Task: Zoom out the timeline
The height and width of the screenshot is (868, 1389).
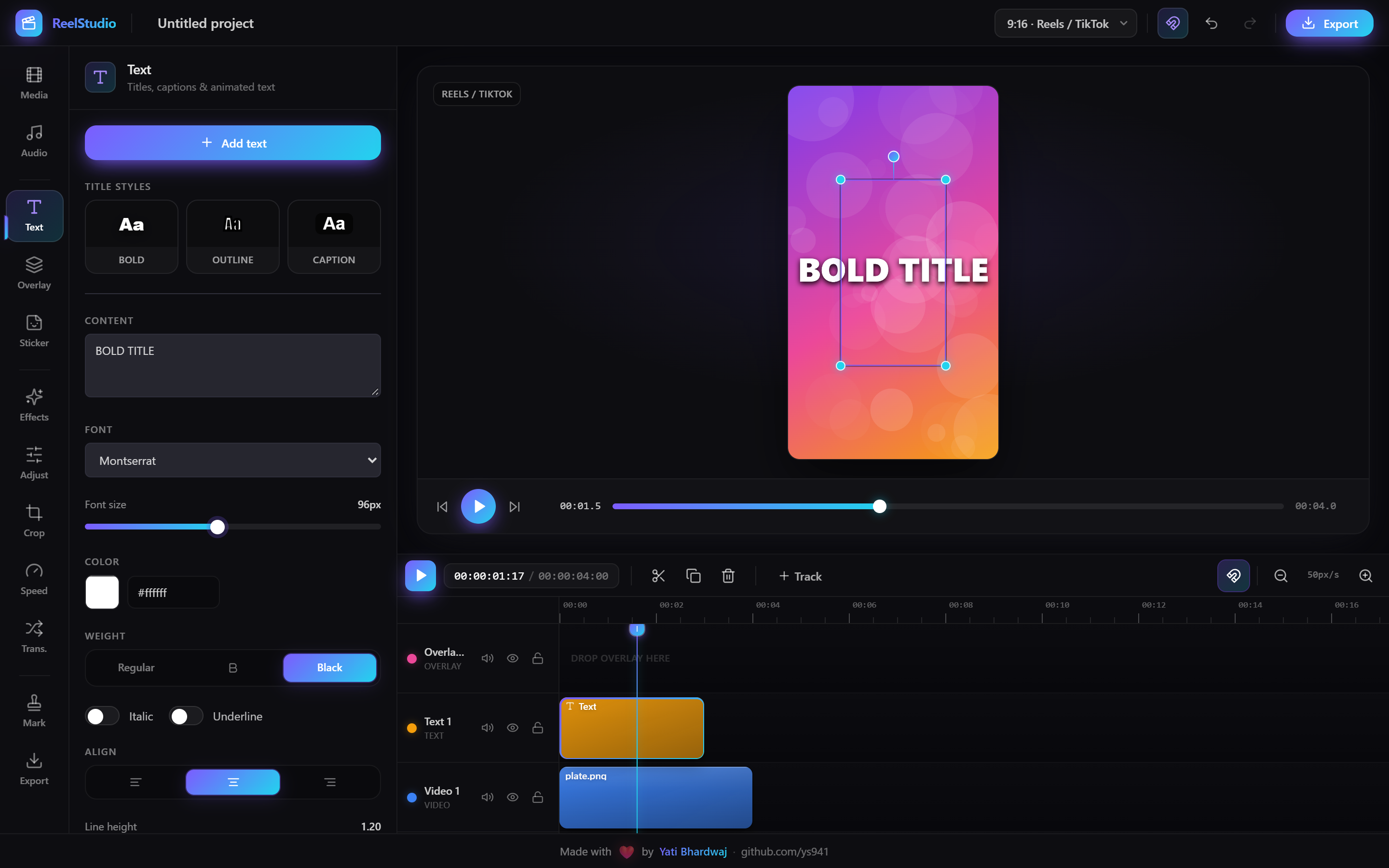Action: (1280, 576)
